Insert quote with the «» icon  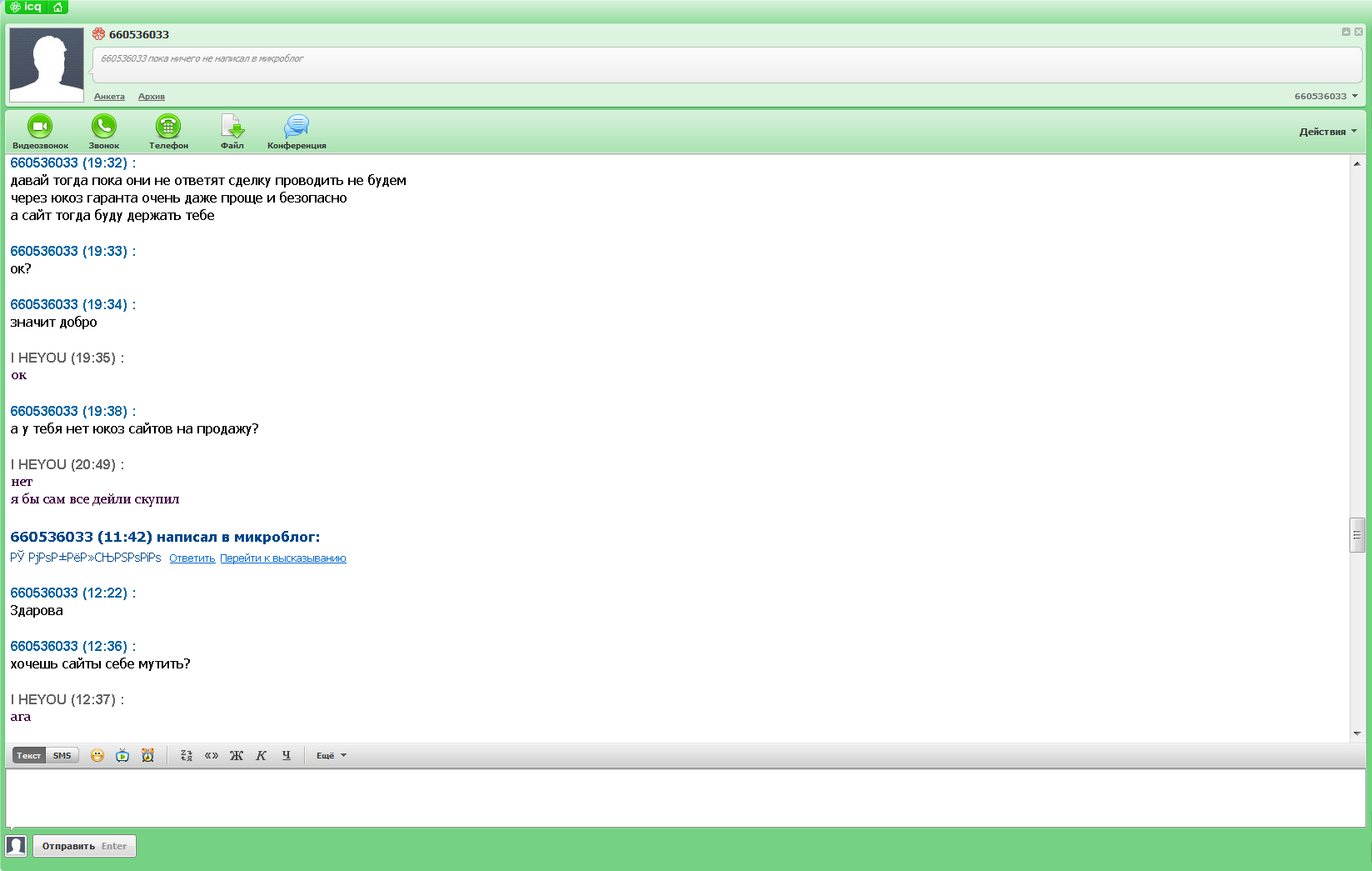click(212, 756)
